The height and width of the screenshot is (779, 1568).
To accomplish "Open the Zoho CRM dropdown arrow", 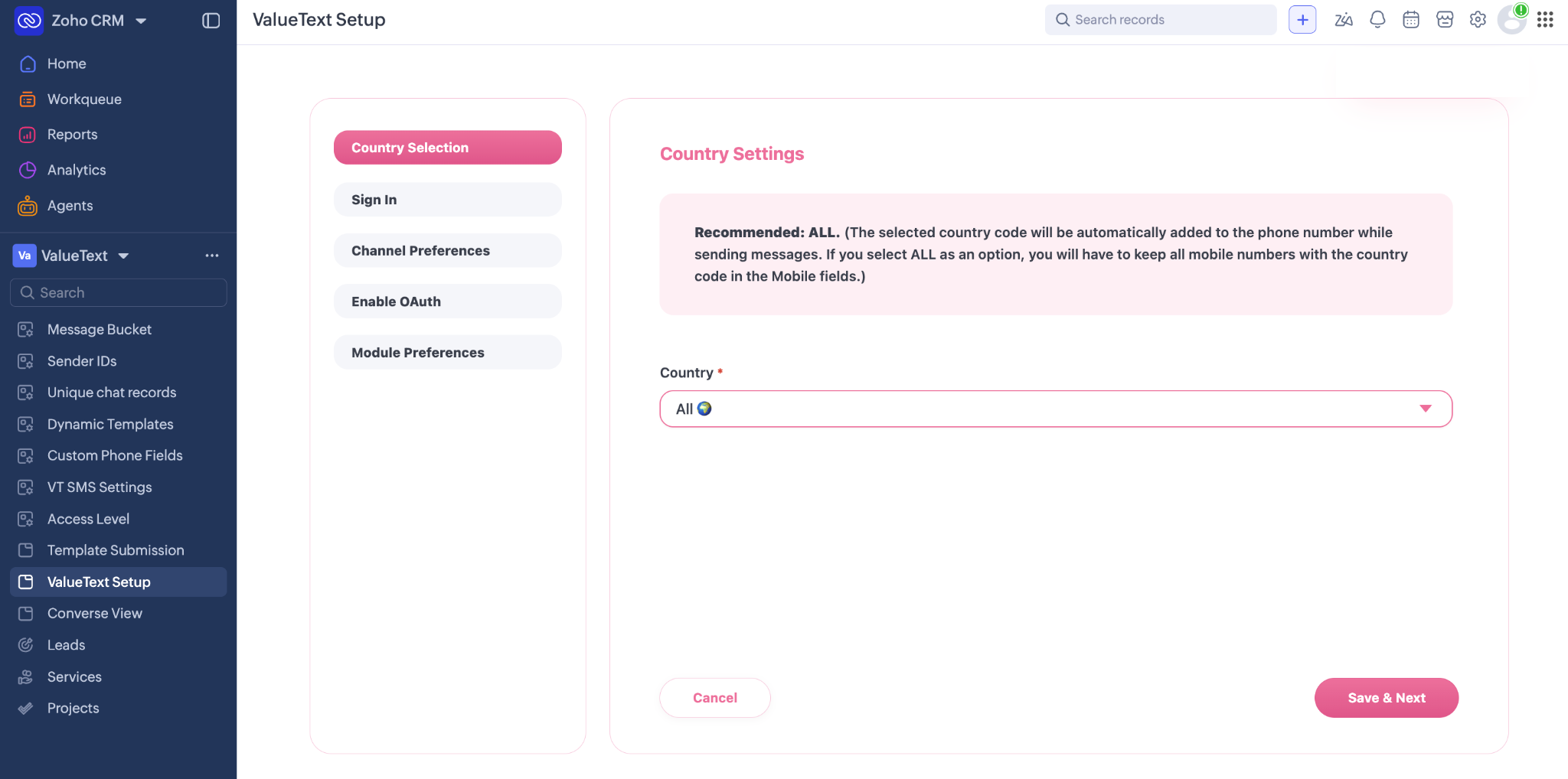I will (141, 21).
